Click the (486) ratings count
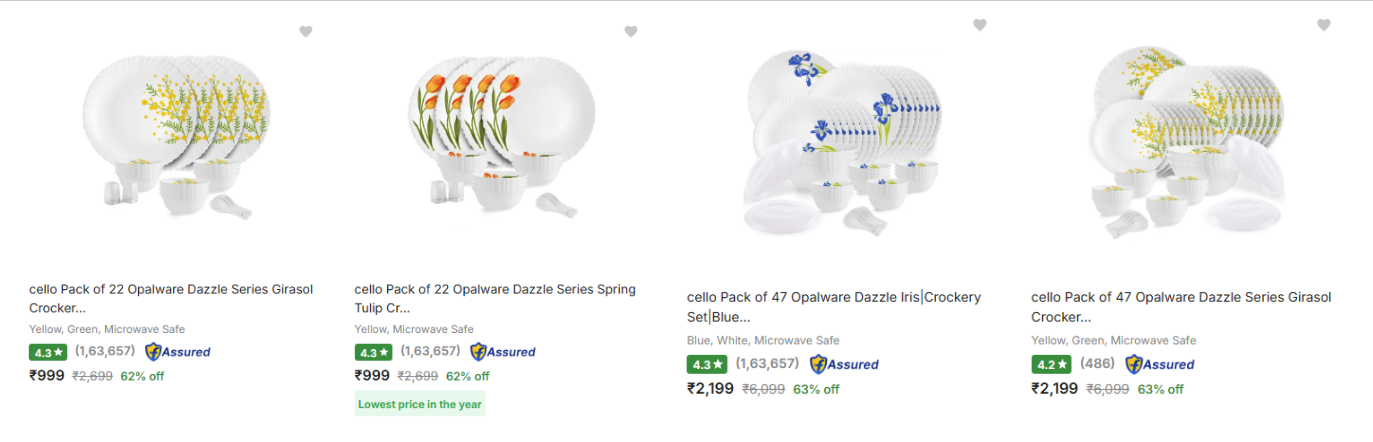 tap(1098, 365)
